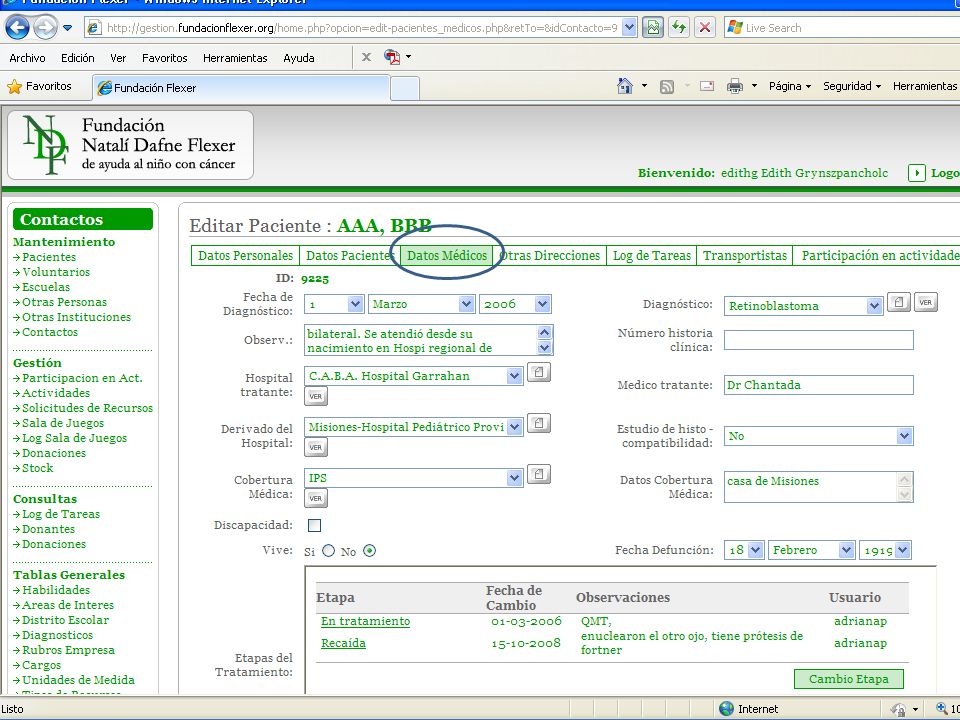Open the Derivado del Hospital dropdown
The width and height of the screenshot is (960, 720).
click(x=515, y=427)
